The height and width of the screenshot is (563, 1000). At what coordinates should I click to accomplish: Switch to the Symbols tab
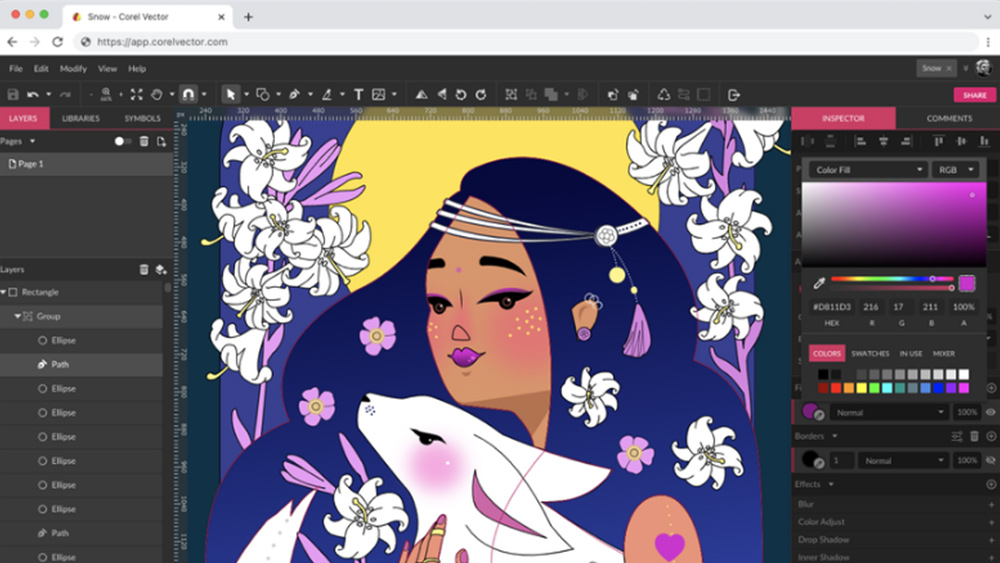coord(142,119)
